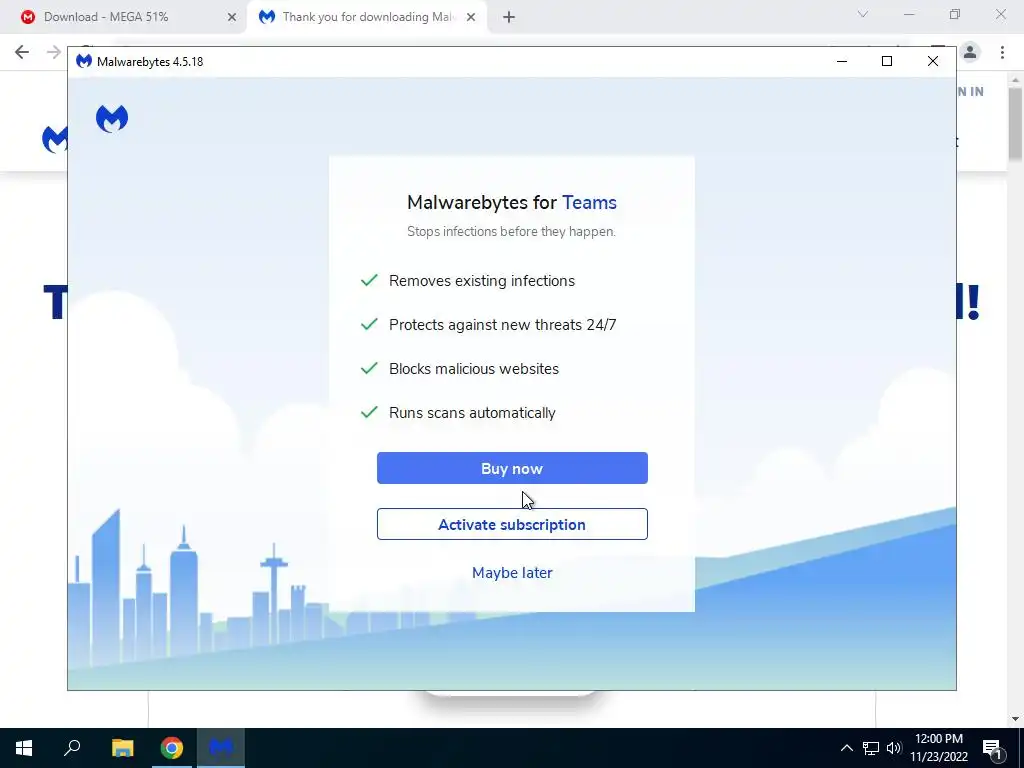Open File Explorer from taskbar
Image resolution: width=1024 pixels, height=768 pixels.
(x=122, y=748)
